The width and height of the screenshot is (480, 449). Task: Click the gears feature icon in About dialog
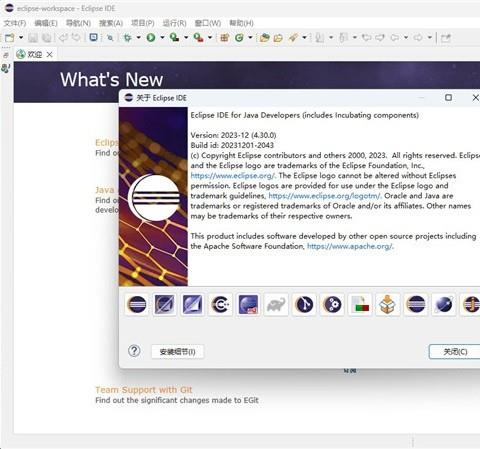(332, 304)
